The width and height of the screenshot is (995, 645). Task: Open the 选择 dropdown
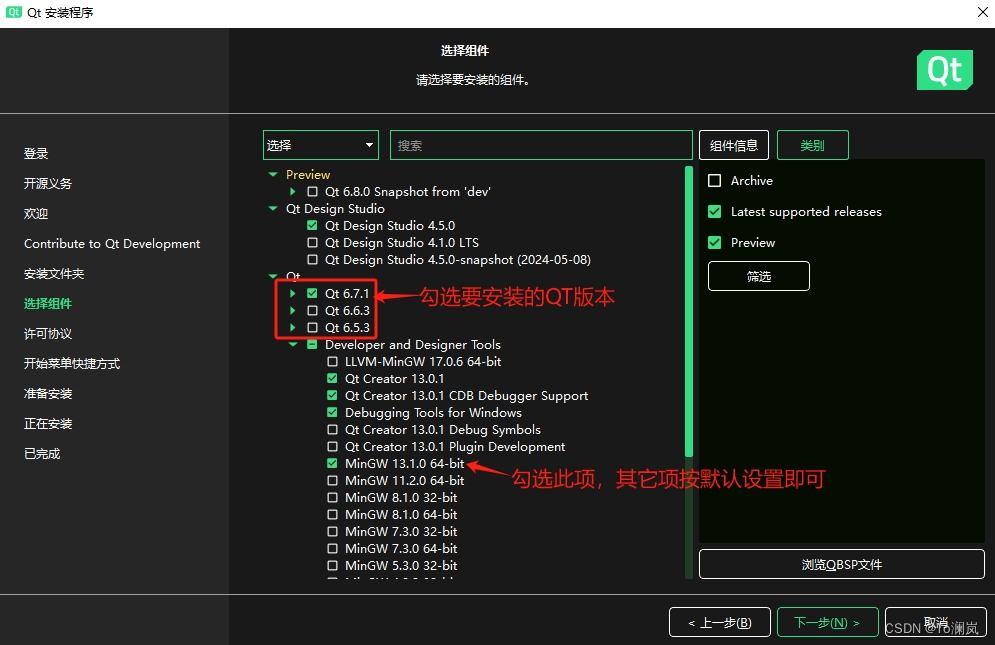320,145
